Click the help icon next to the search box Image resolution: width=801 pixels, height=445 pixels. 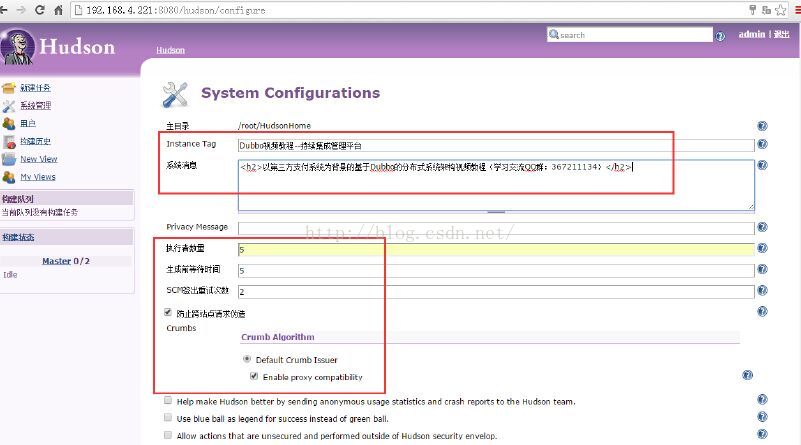pyautogui.click(x=720, y=36)
